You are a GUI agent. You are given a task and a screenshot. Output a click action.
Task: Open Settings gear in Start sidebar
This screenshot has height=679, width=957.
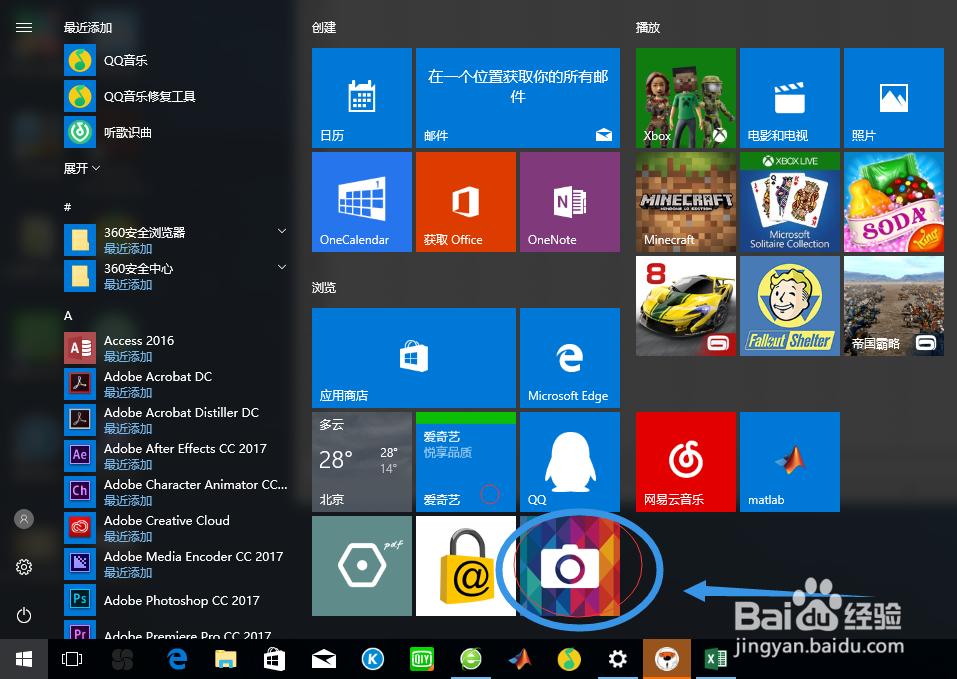pyautogui.click(x=24, y=567)
